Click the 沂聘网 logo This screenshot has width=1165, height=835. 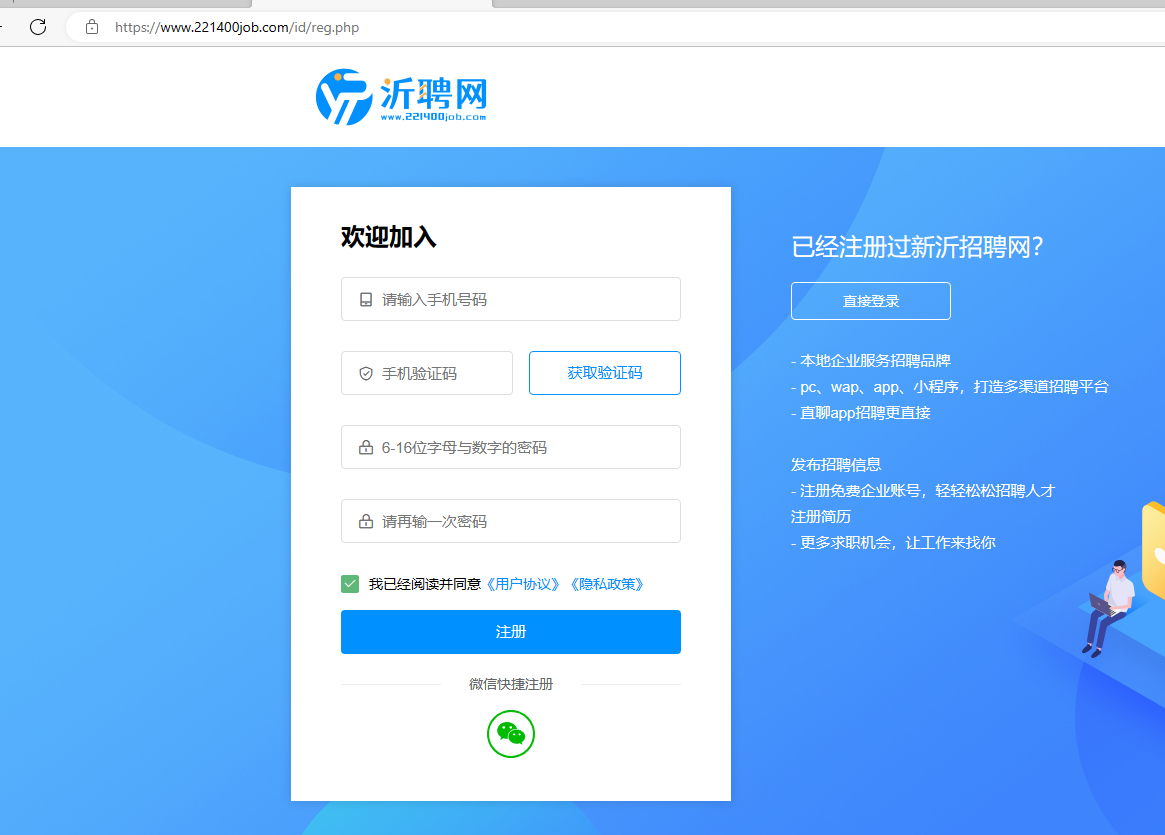click(401, 97)
